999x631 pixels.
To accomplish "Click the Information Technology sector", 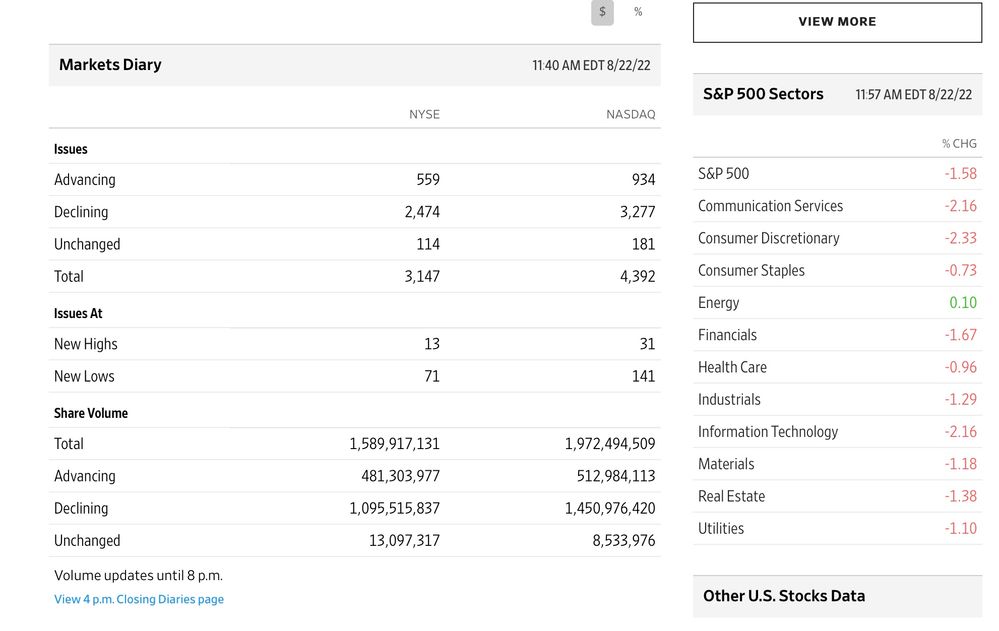I will point(768,432).
